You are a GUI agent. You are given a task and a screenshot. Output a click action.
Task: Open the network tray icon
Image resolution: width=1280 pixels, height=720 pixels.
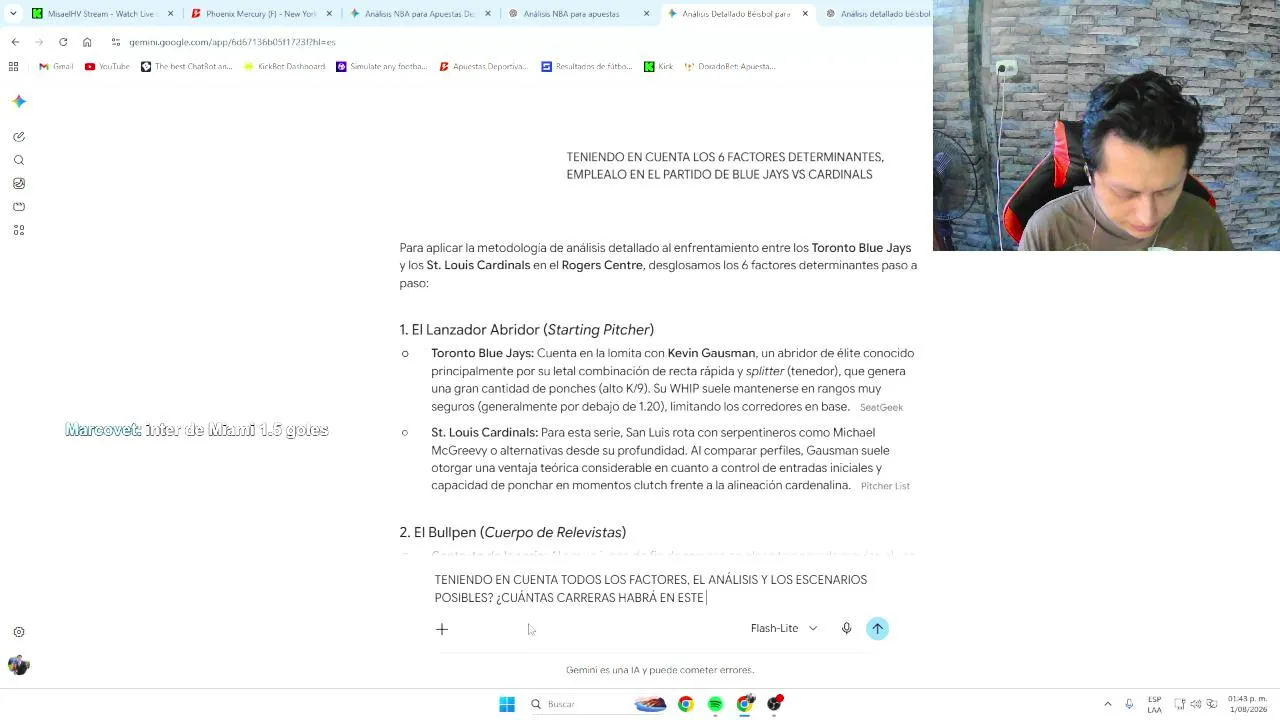[x=1180, y=704]
